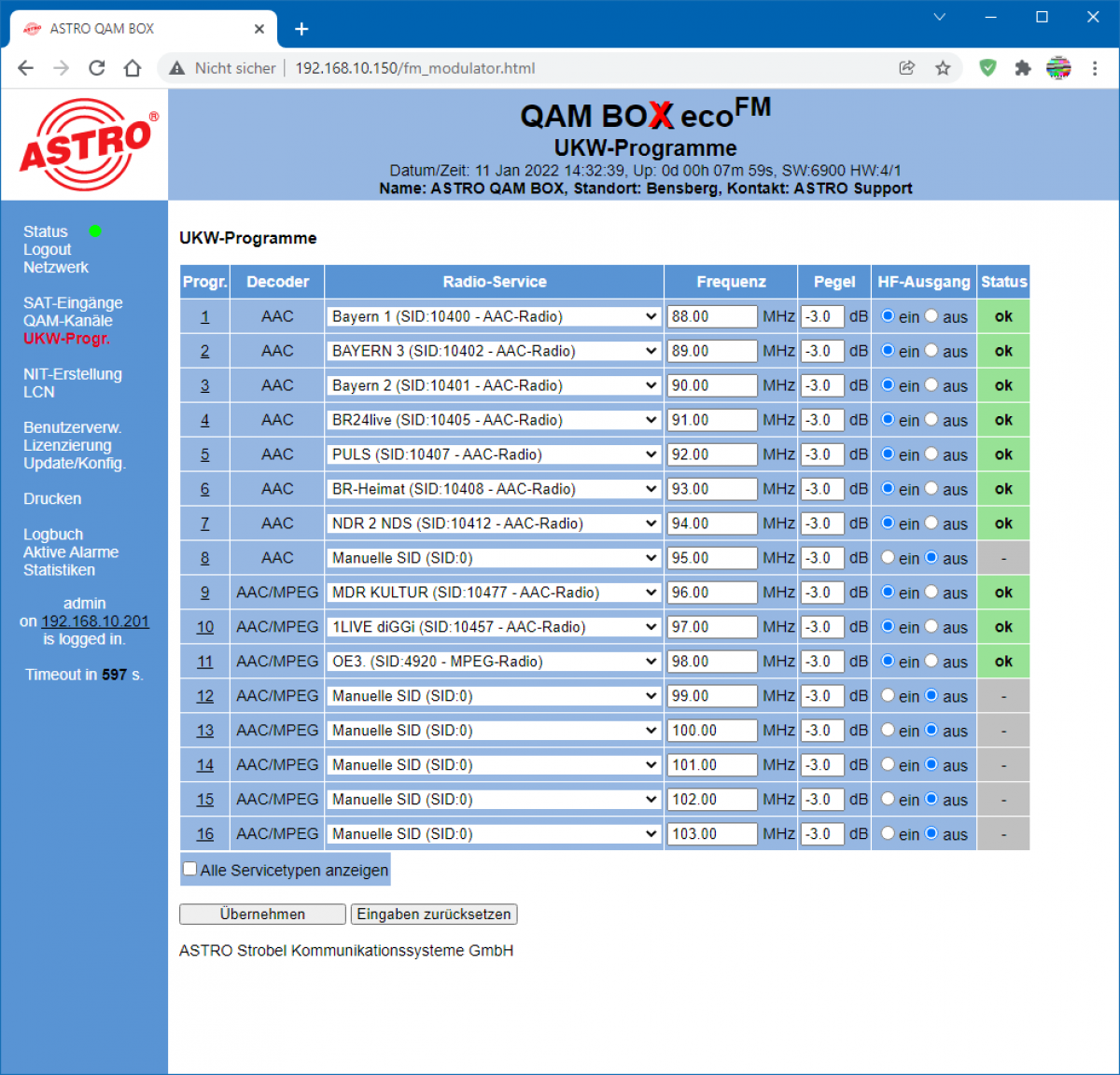Open the Bayern 1 radio-service dropdown
The width and height of the screenshot is (1120, 1075).
click(x=494, y=316)
